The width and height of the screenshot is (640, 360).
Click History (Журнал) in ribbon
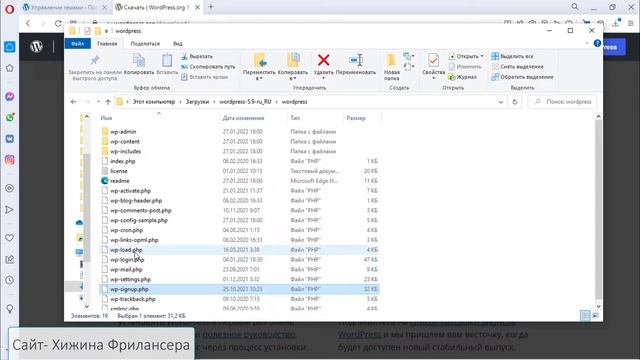[x=462, y=77]
